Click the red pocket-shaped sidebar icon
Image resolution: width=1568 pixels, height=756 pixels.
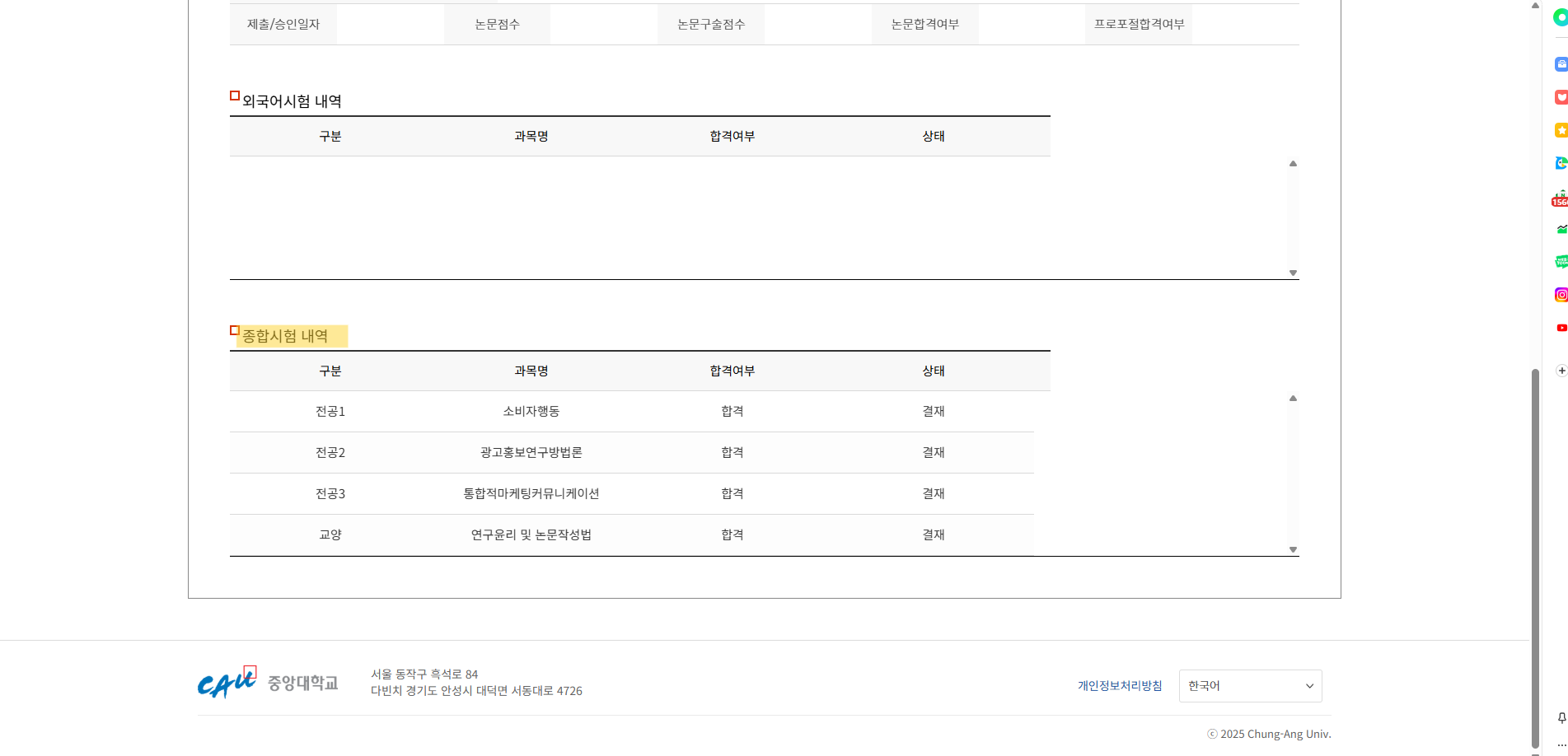pyautogui.click(x=1561, y=97)
